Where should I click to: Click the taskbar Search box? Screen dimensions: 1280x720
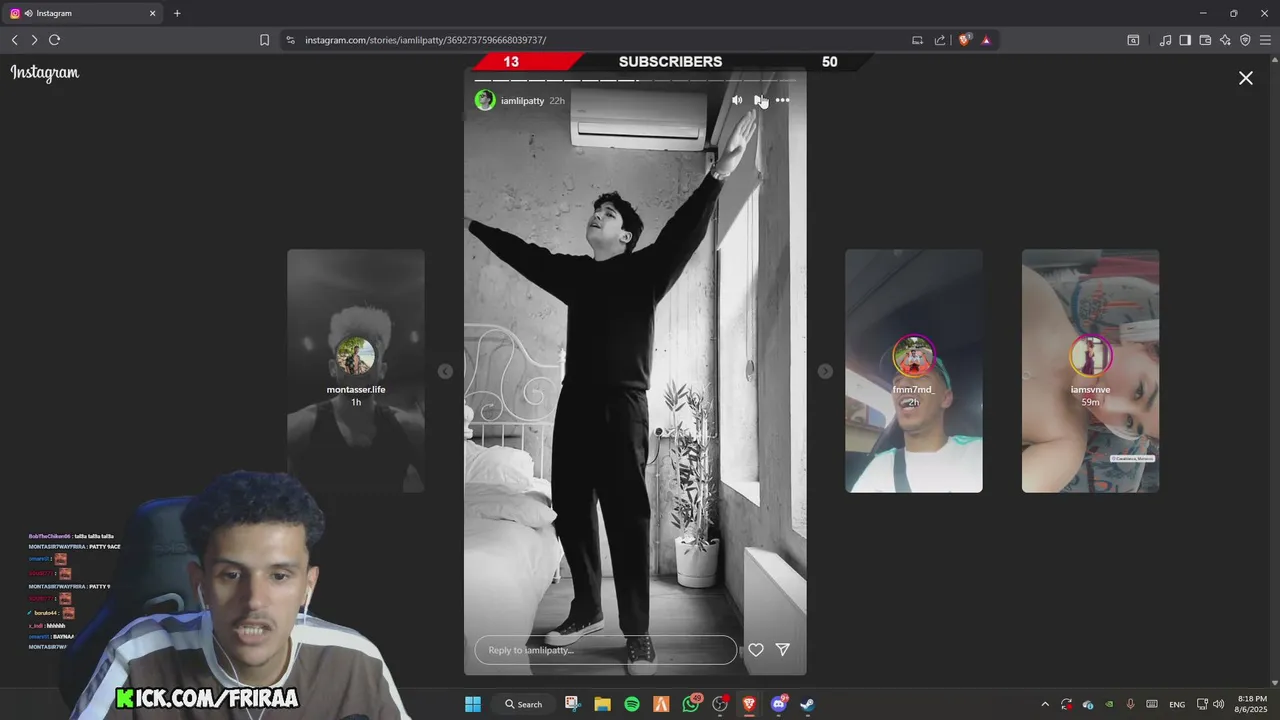pyautogui.click(x=523, y=704)
